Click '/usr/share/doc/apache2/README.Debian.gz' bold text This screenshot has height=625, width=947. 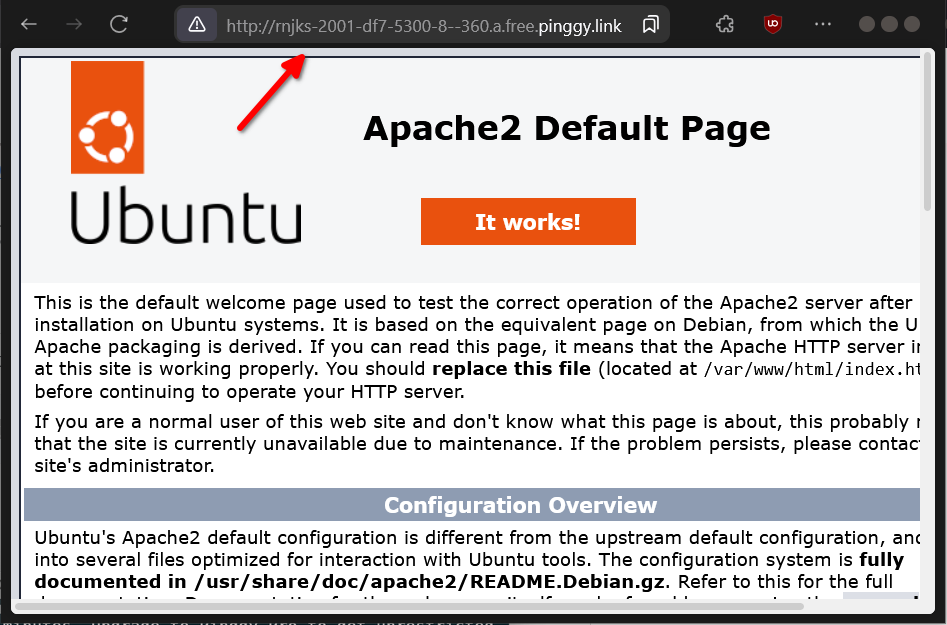[429, 582]
